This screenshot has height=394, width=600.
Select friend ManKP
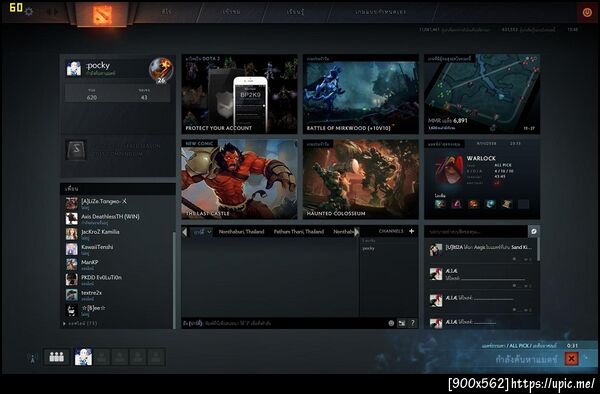(x=118, y=265)
